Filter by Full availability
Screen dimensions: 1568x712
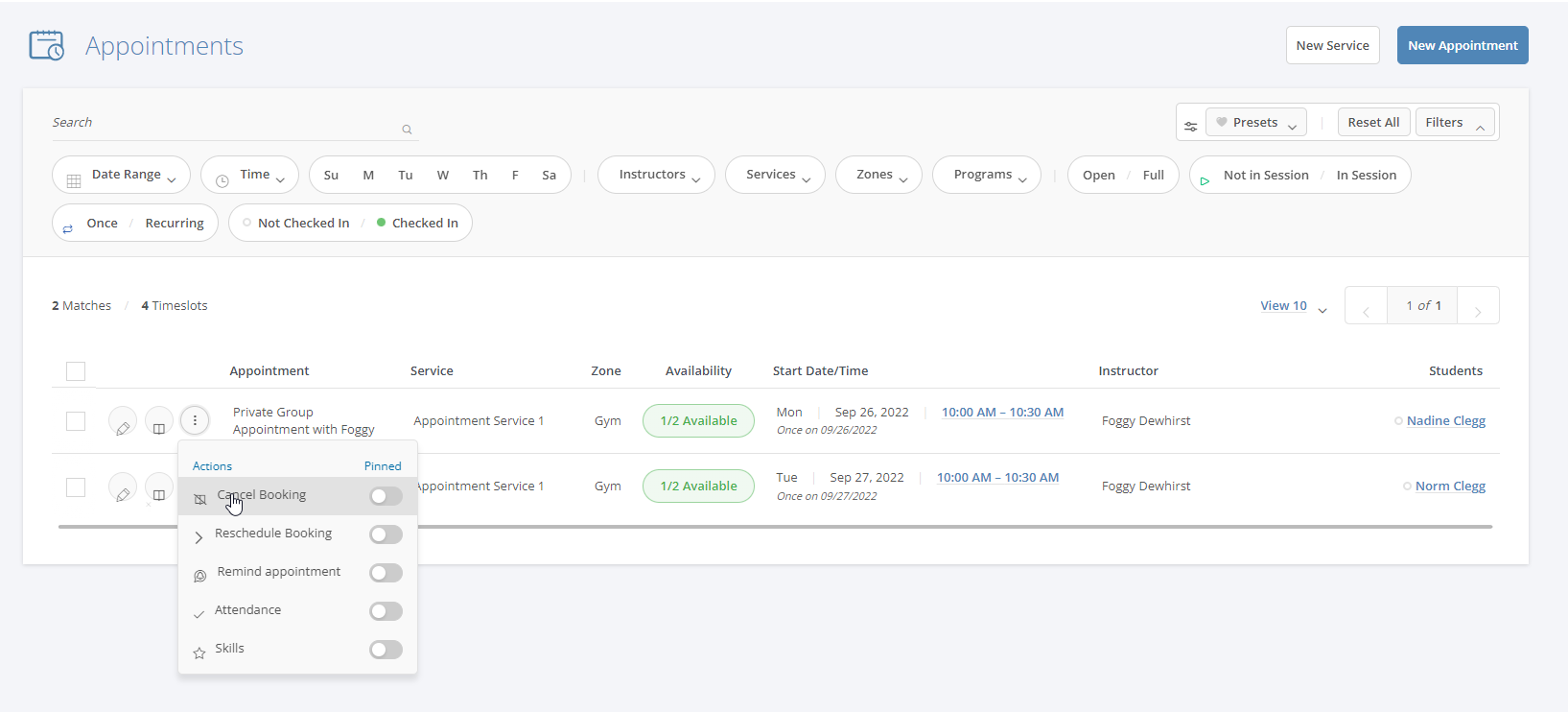coord(1154,176)
